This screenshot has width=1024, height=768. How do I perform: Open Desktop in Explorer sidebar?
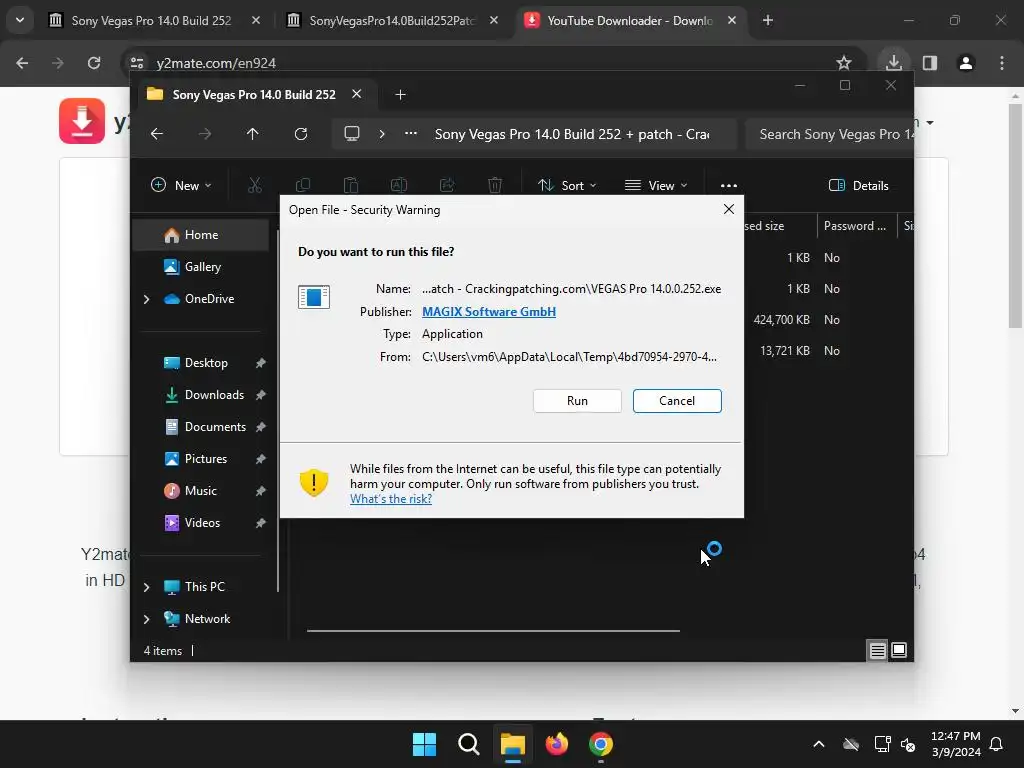[206, 363]
